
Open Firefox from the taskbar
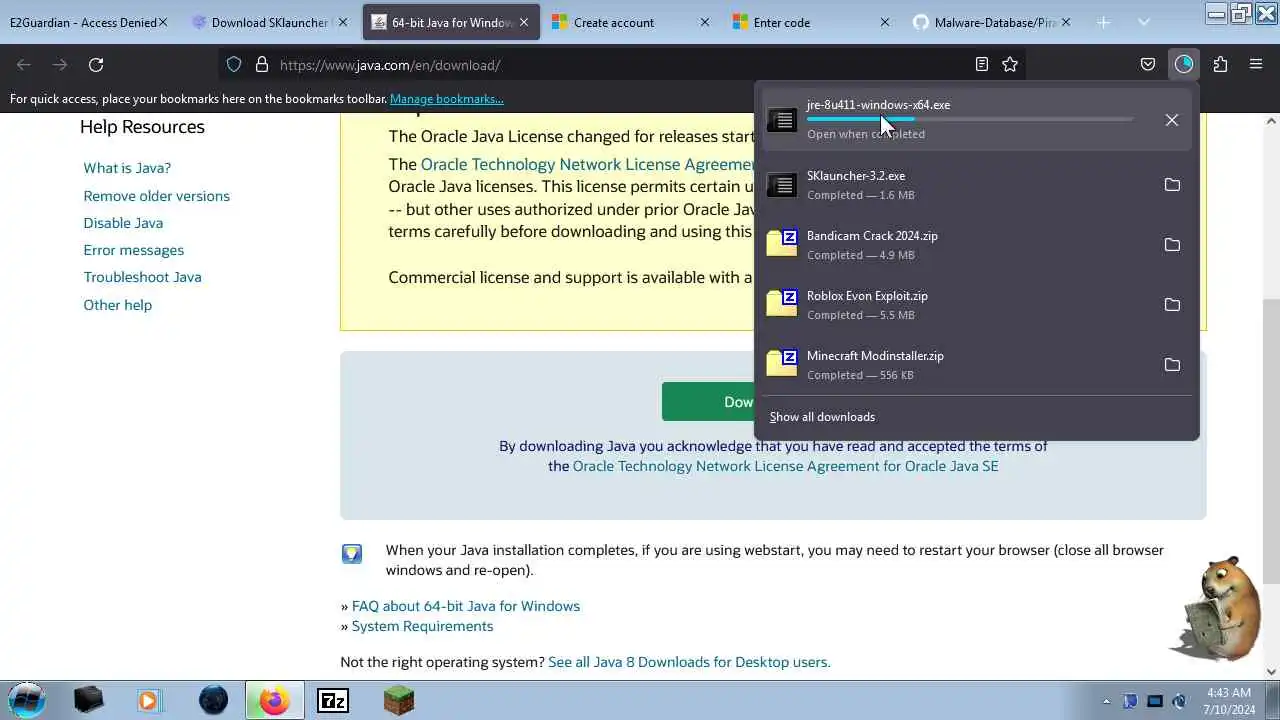(x=273, y=700)
